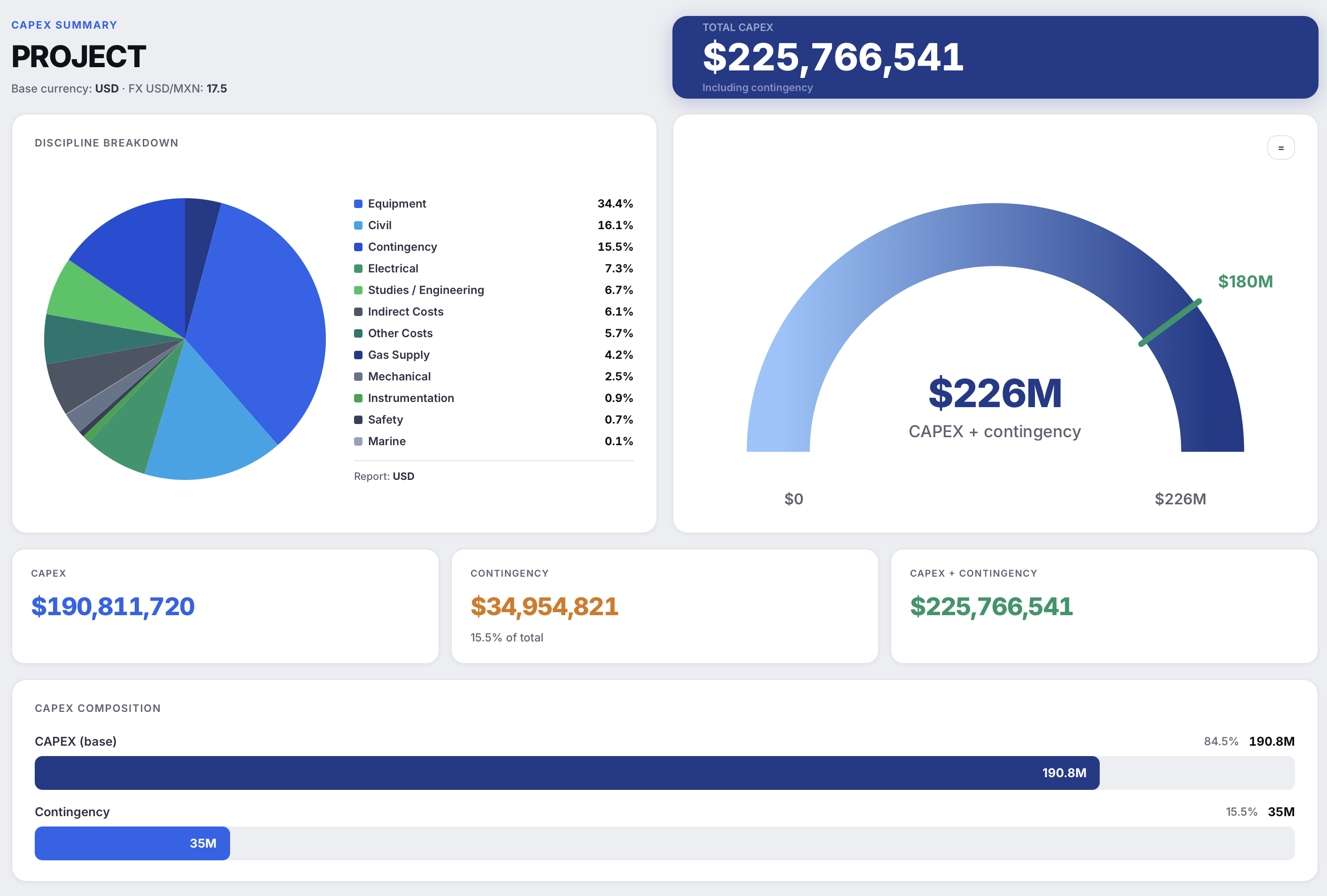The height and width of the screenshot is (896, 1327).
Task: Select the Indirect Costs legend entry
Action: point(405,312)
